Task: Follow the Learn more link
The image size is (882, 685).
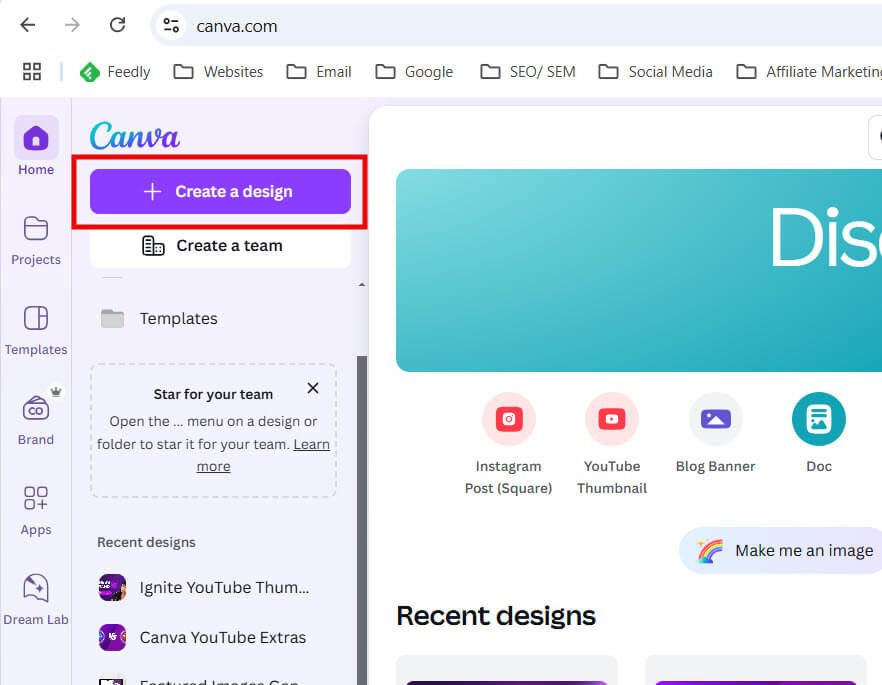Action: (x=311, y=445)
